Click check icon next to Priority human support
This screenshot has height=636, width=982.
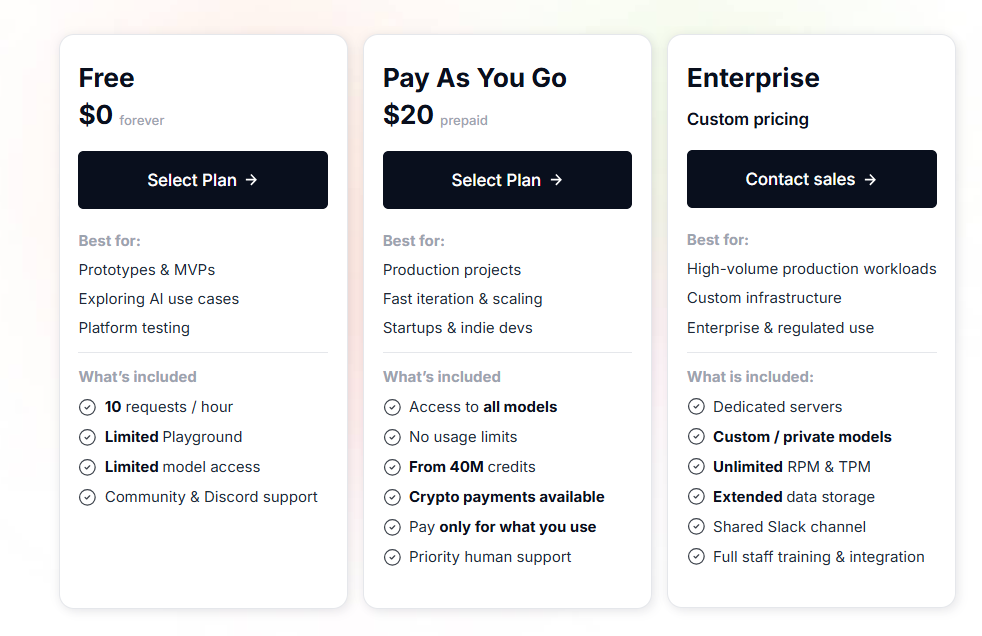[392, 557]
